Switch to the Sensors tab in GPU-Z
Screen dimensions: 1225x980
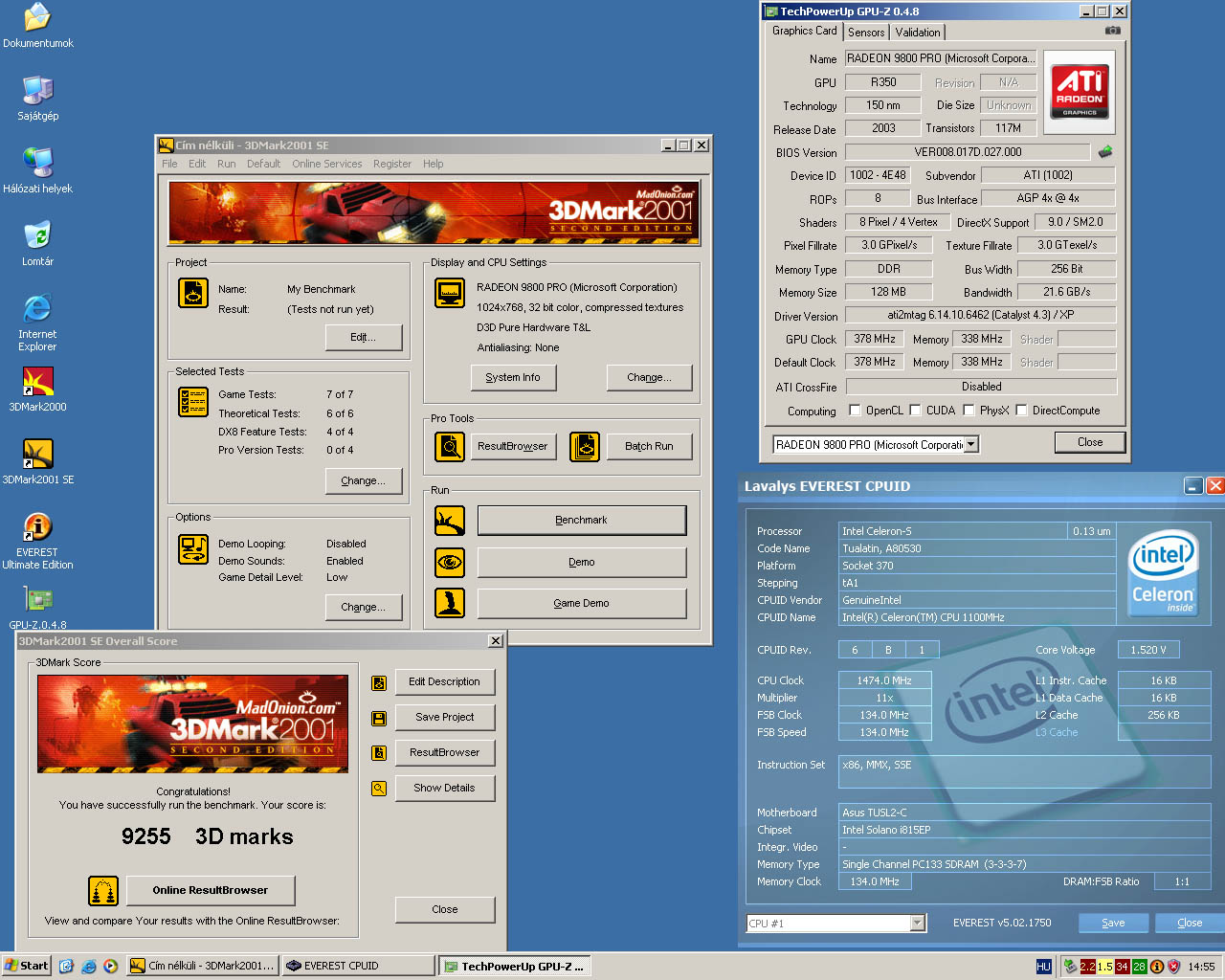point(866,33)
